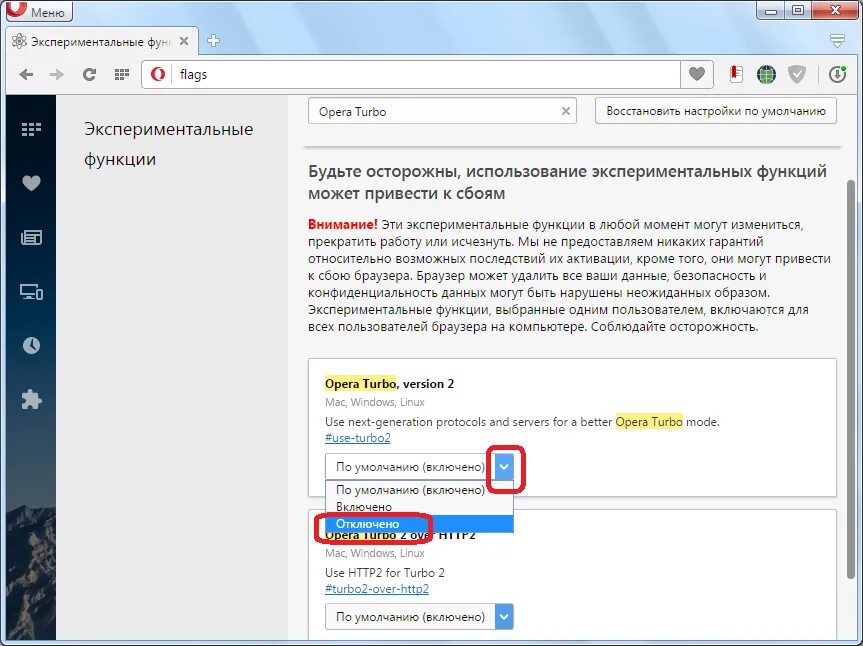
Task: Select Включено option in dropdown list
Action: tap(419, 507)
